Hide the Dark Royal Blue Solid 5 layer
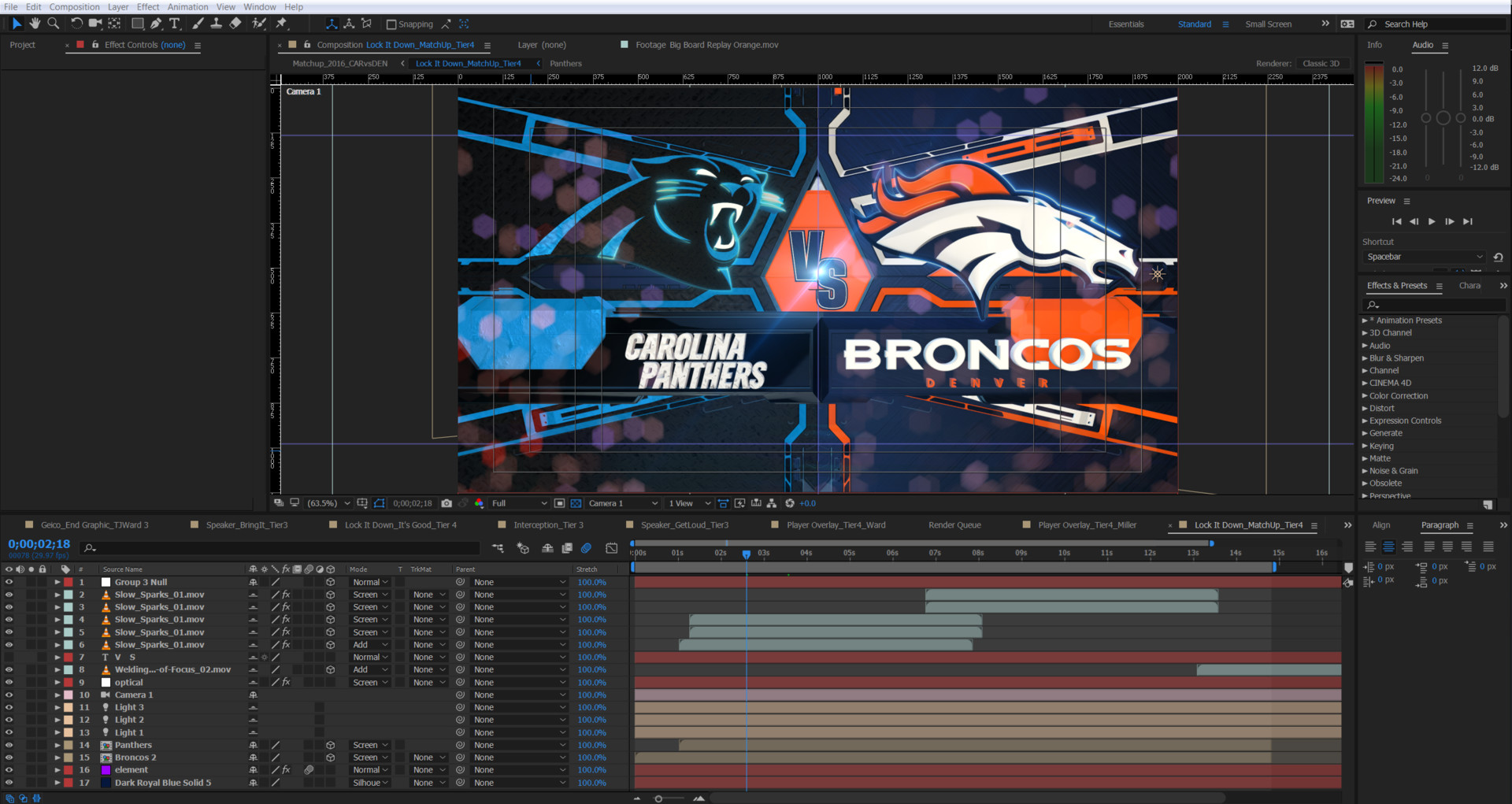The image size is (1512, 804). tap(9, 783)
